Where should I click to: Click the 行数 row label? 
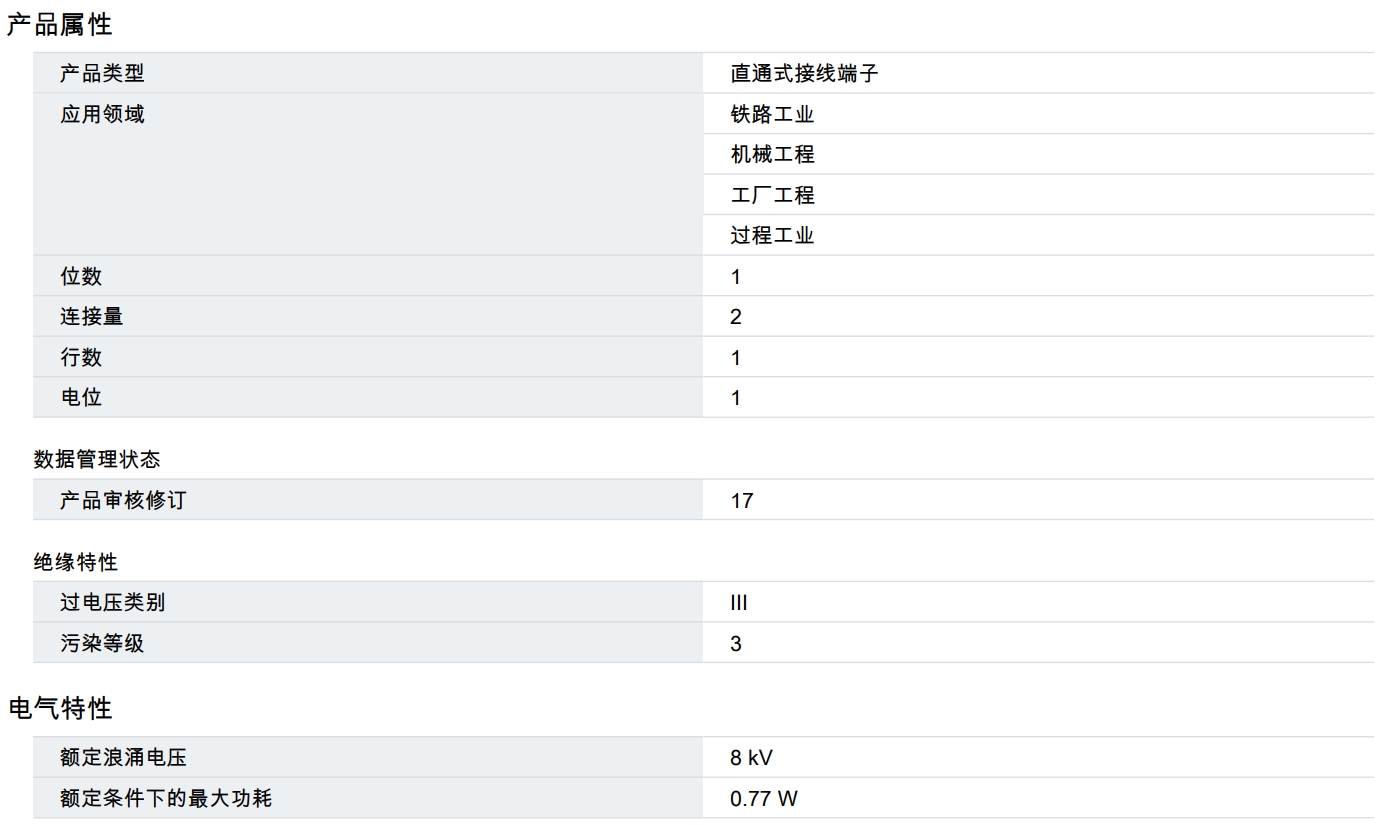point(81,357)
